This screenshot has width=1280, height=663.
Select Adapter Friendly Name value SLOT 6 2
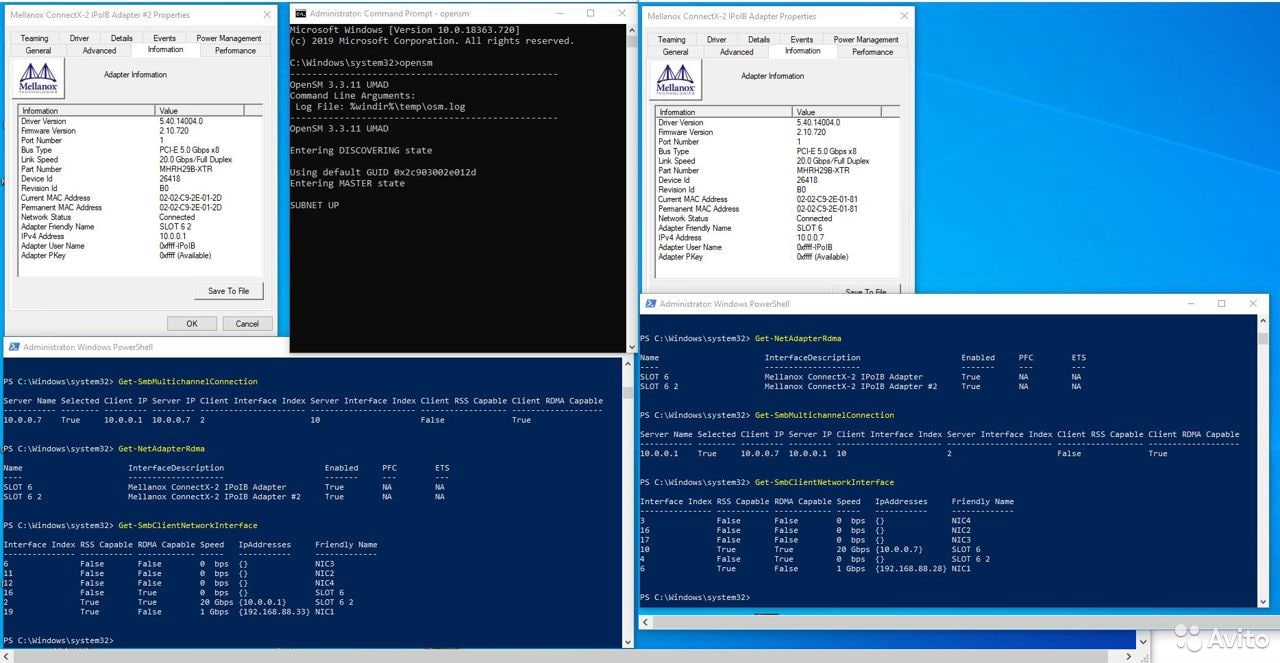(x=174, y=226)
